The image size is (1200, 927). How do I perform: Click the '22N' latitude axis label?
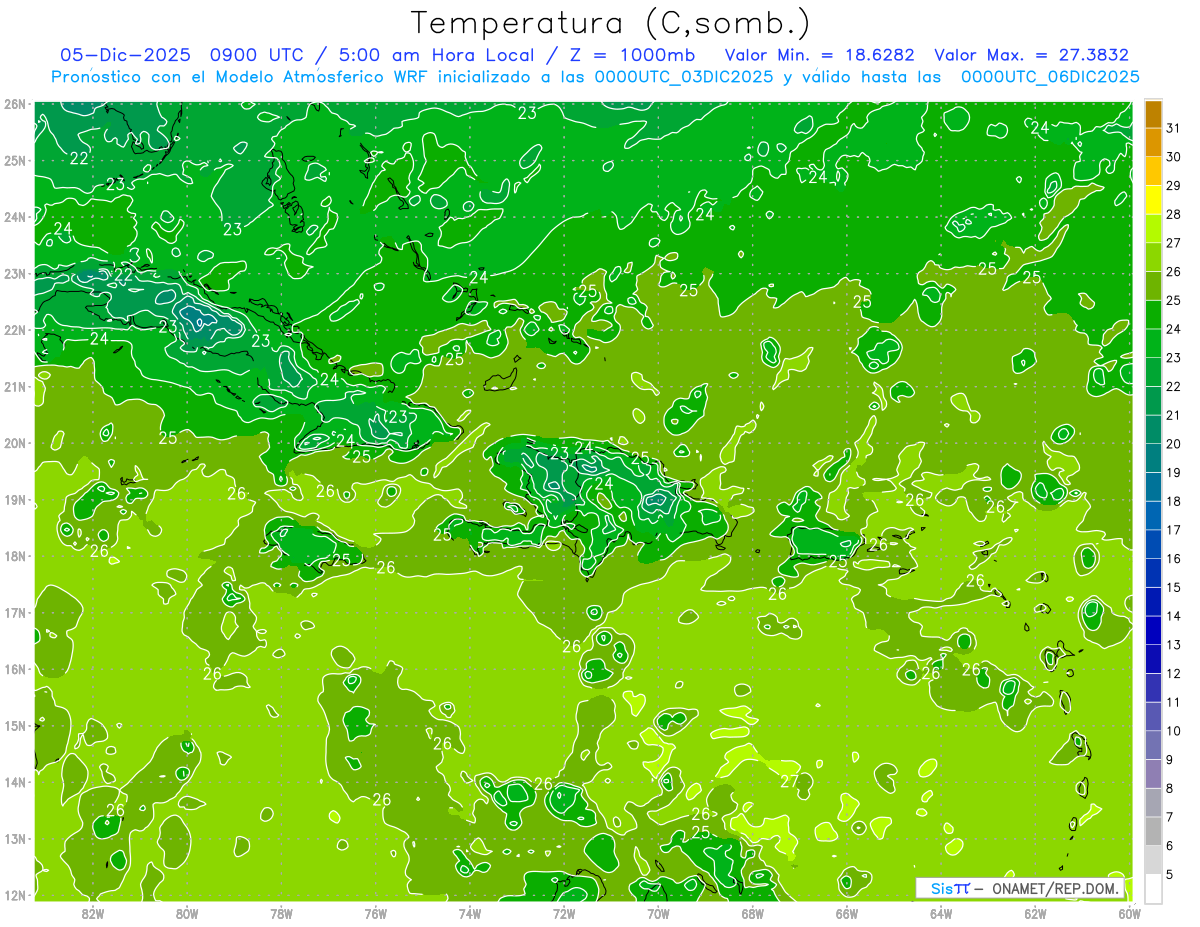click(x=14, y=330)
